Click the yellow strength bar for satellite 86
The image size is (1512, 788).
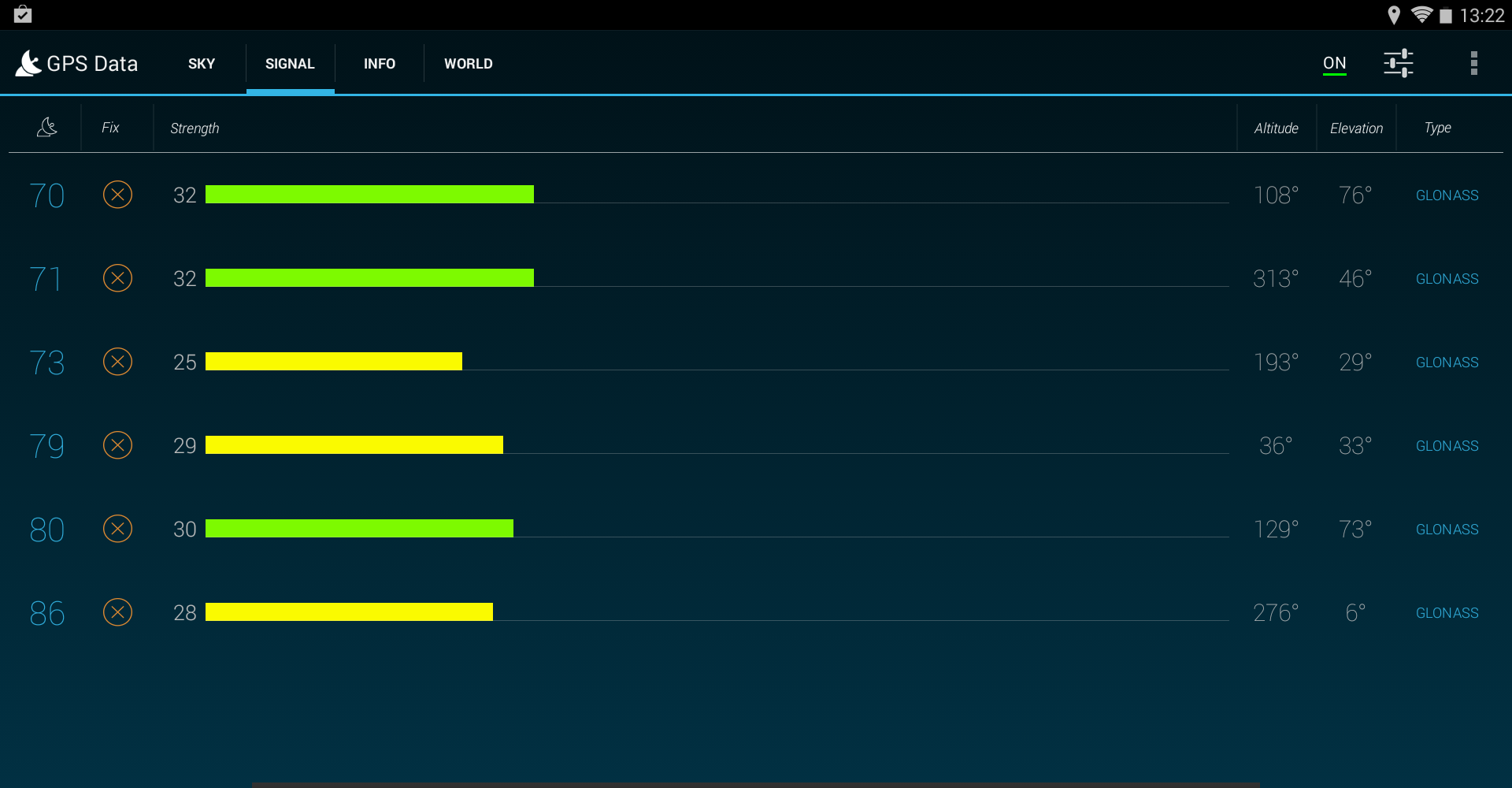click(349, 612)
